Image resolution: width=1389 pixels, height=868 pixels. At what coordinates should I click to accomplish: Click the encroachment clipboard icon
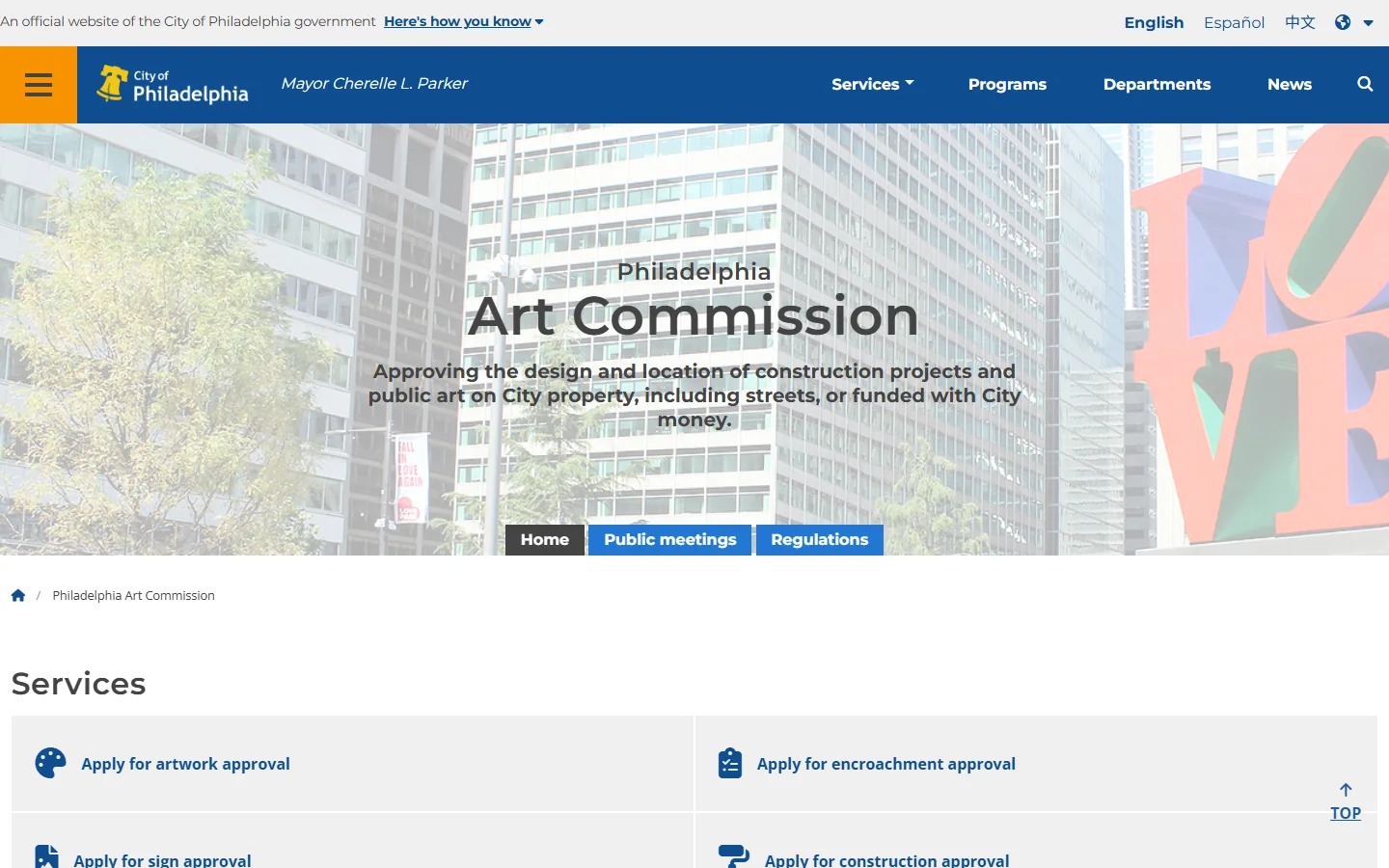(x=730, y=763)
